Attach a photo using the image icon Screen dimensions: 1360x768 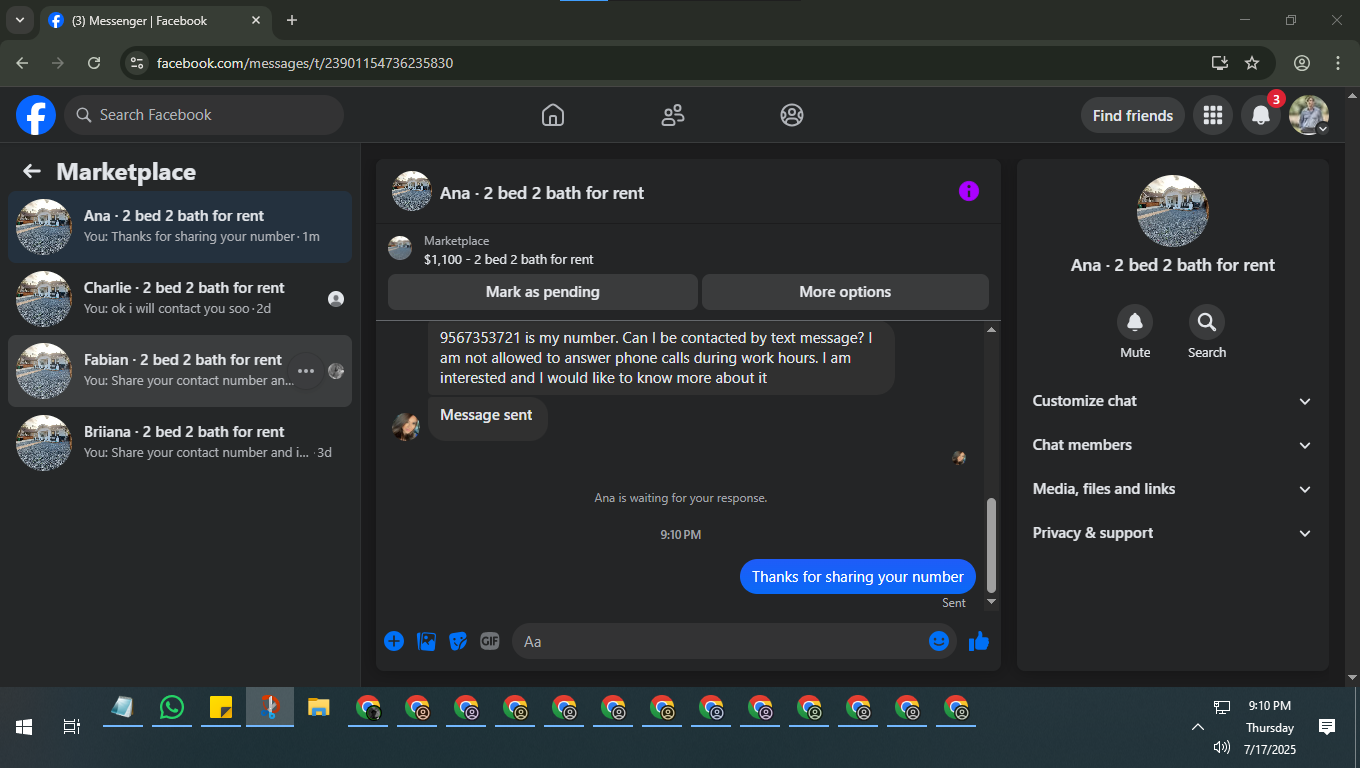[x=426, y=641]
